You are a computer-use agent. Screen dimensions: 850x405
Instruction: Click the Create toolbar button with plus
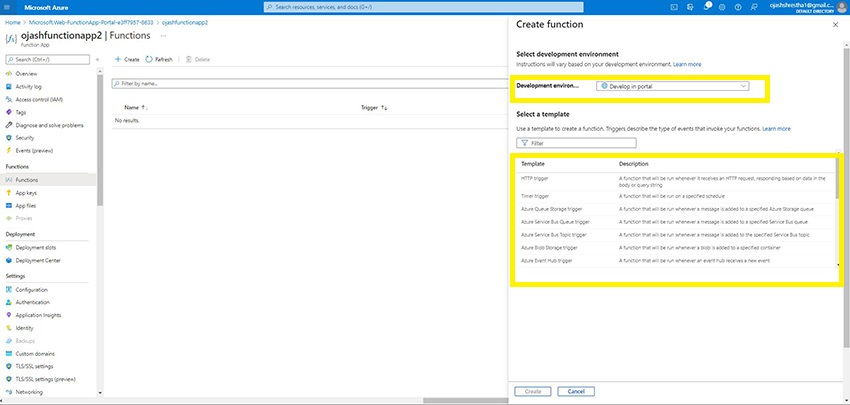pos(127,60)
